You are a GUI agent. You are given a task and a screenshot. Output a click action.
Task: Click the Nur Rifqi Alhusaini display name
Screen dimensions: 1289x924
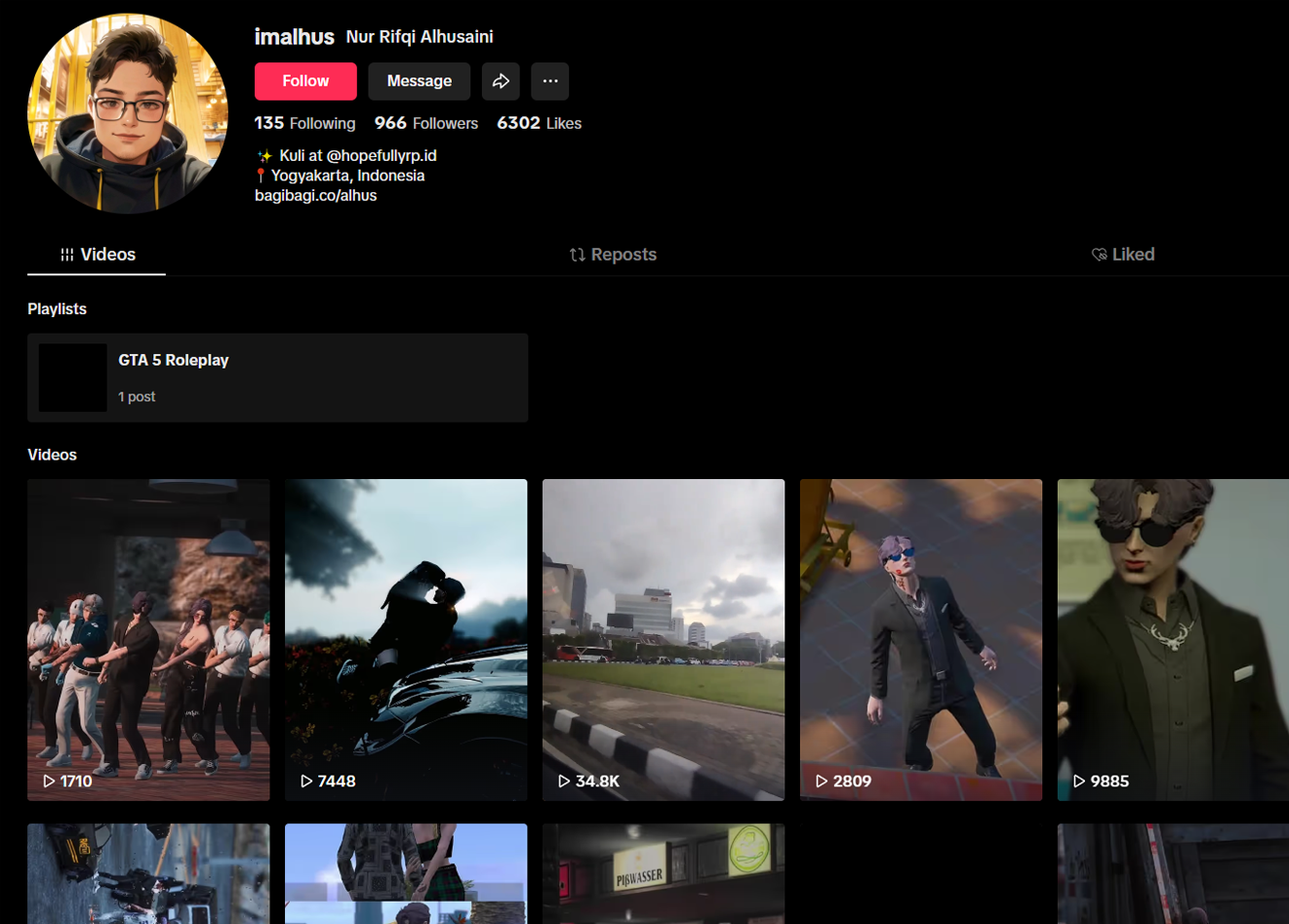coord(420,37)
